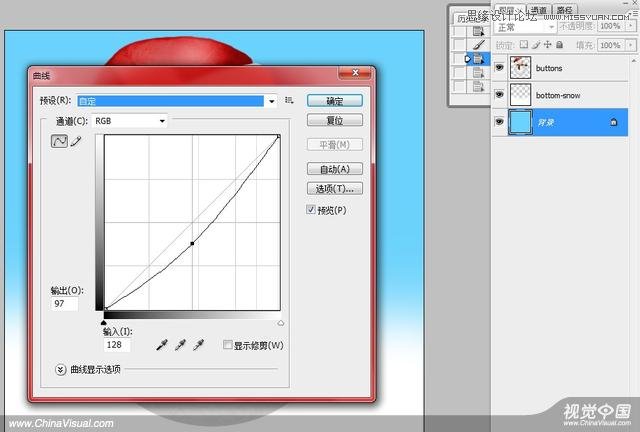The image size is (640, 432).
Task: Open 选项(T)... options button
Action: (x=335, y=188)
